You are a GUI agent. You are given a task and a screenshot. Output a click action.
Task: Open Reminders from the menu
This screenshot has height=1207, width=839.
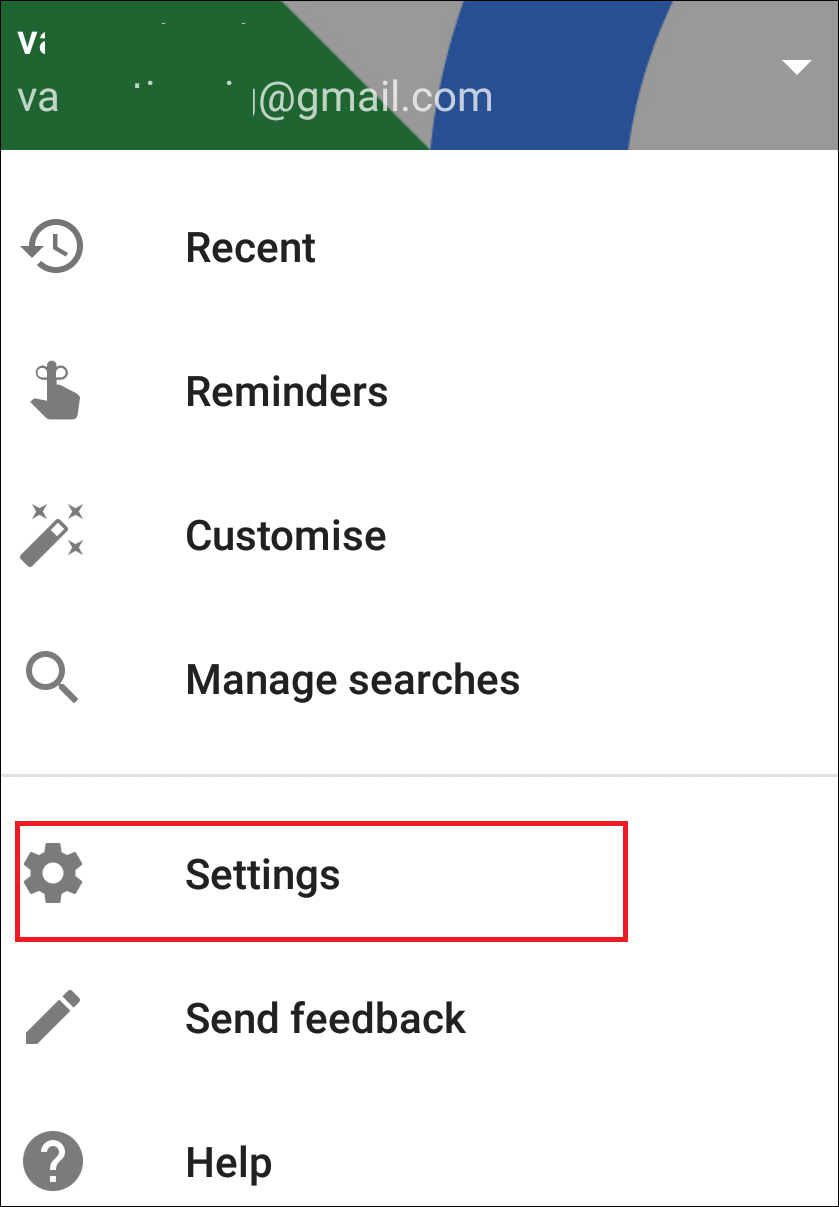pos(287,391)
